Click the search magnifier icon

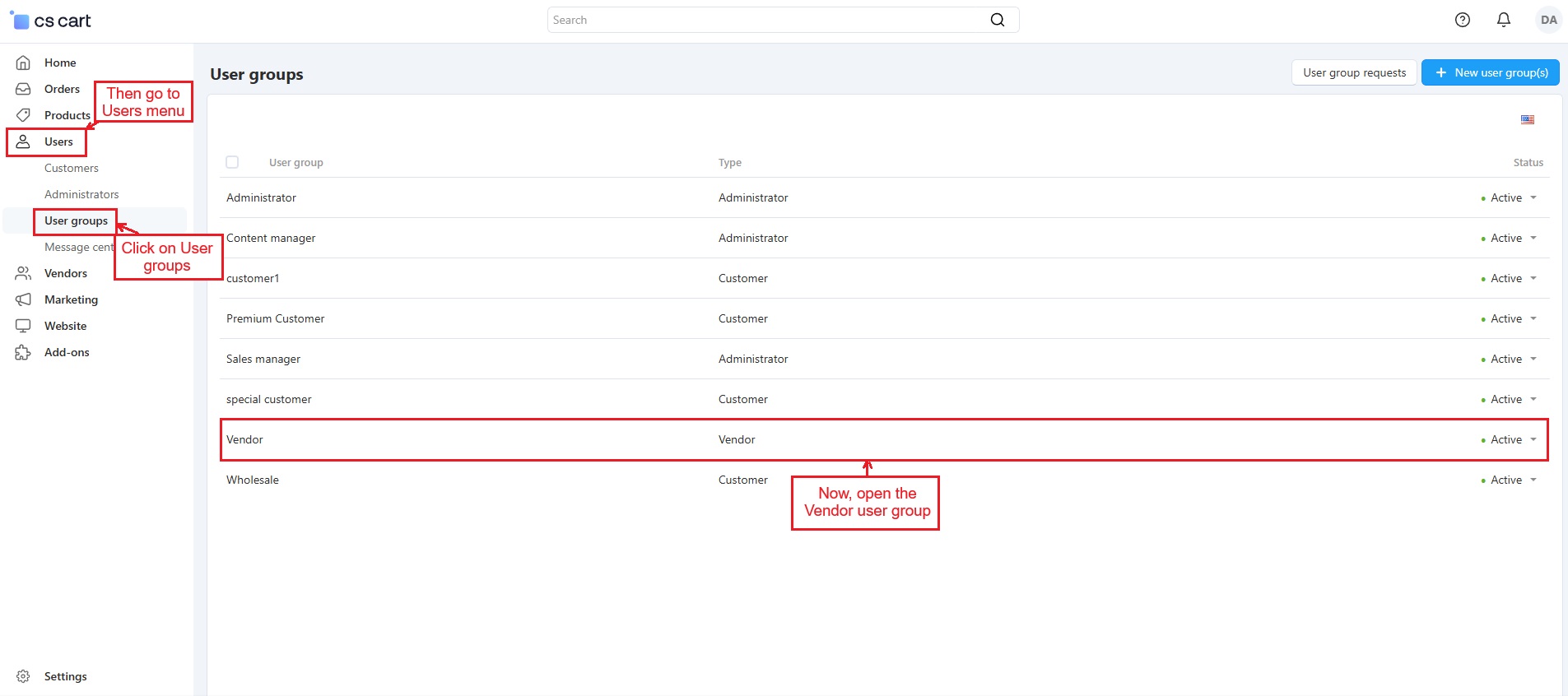click(997, 20)
